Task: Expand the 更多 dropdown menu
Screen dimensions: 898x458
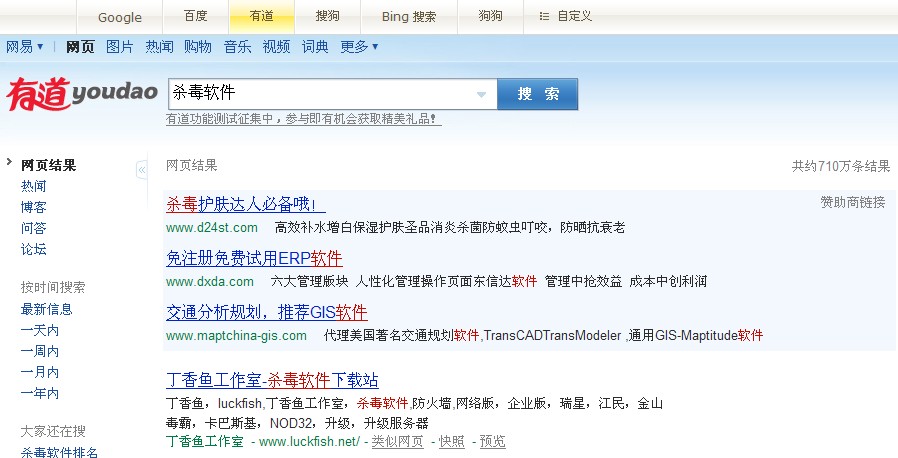Action: pos(359,47)
